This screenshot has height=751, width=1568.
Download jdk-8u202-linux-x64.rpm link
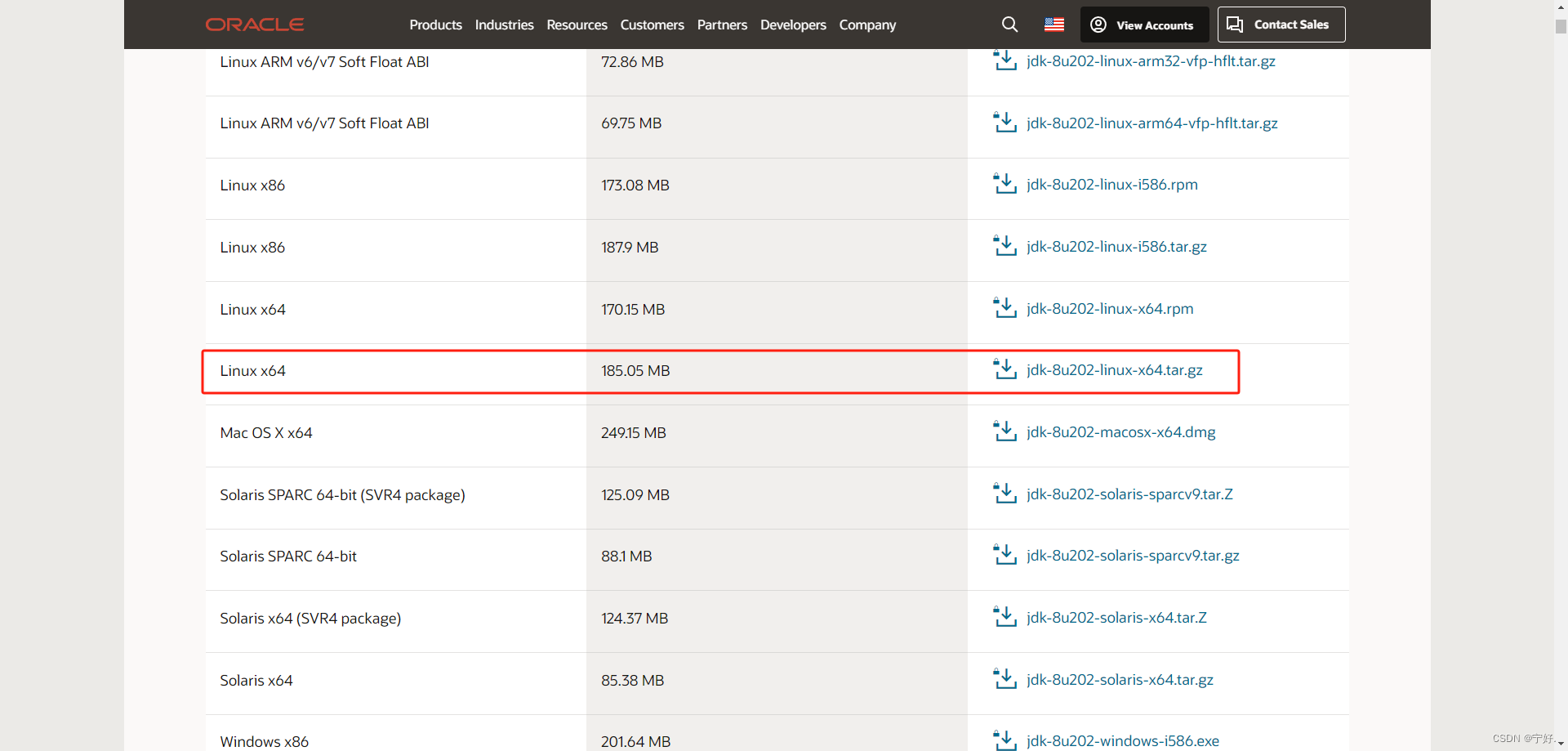[1110, 309]
